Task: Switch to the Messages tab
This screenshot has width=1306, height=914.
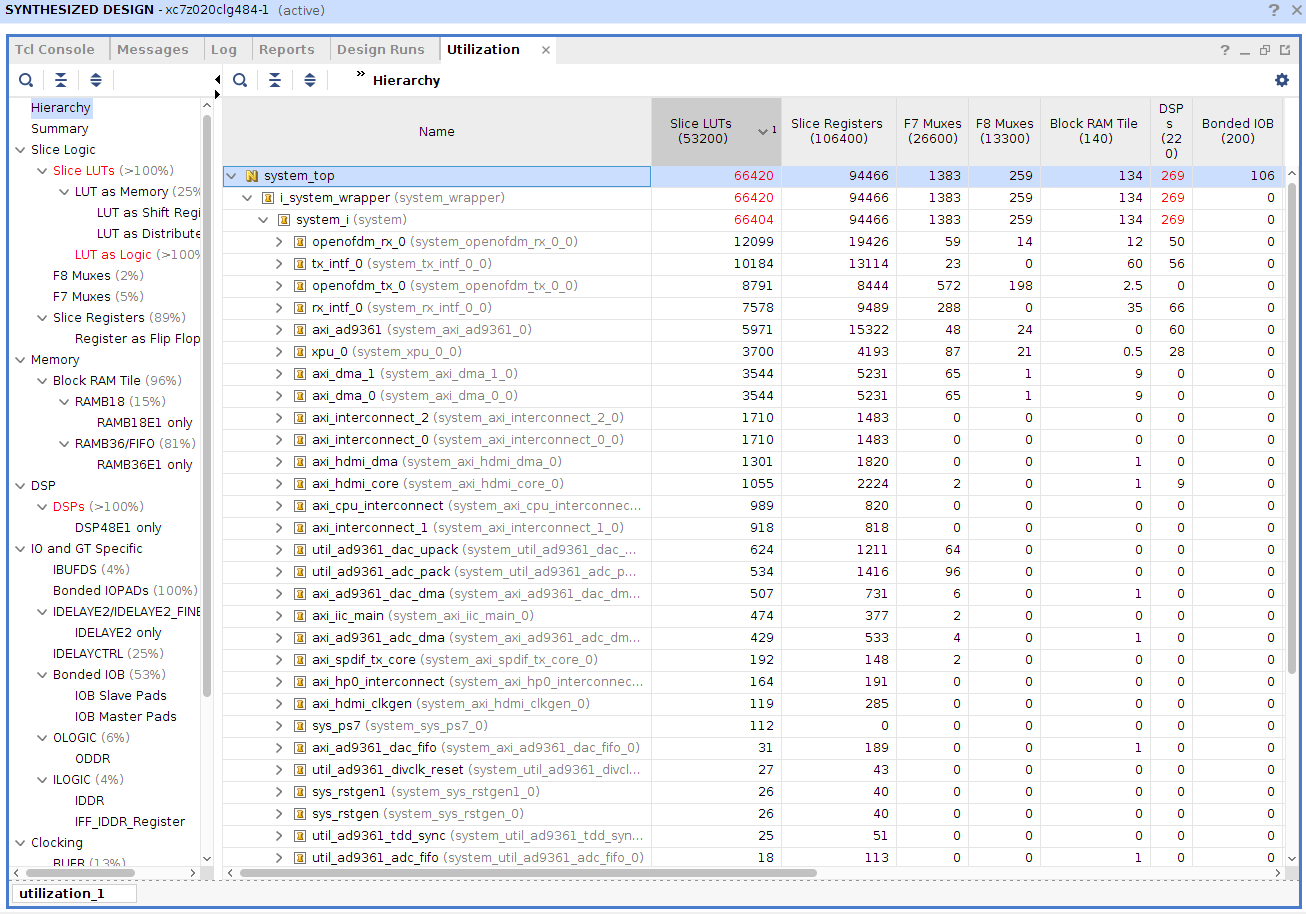Action: [152, 49]
